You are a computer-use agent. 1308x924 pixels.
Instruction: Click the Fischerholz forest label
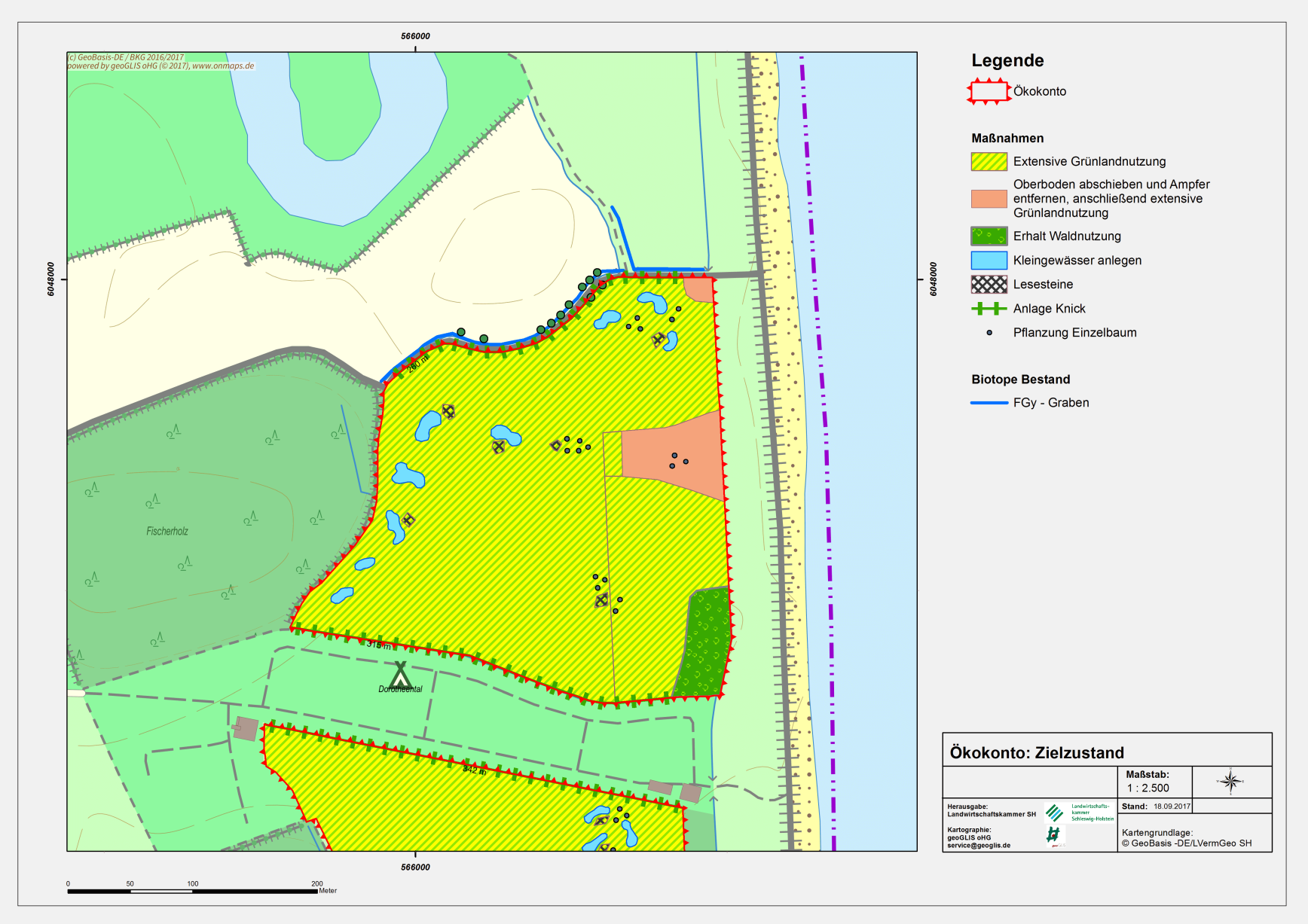coord(167,532)
